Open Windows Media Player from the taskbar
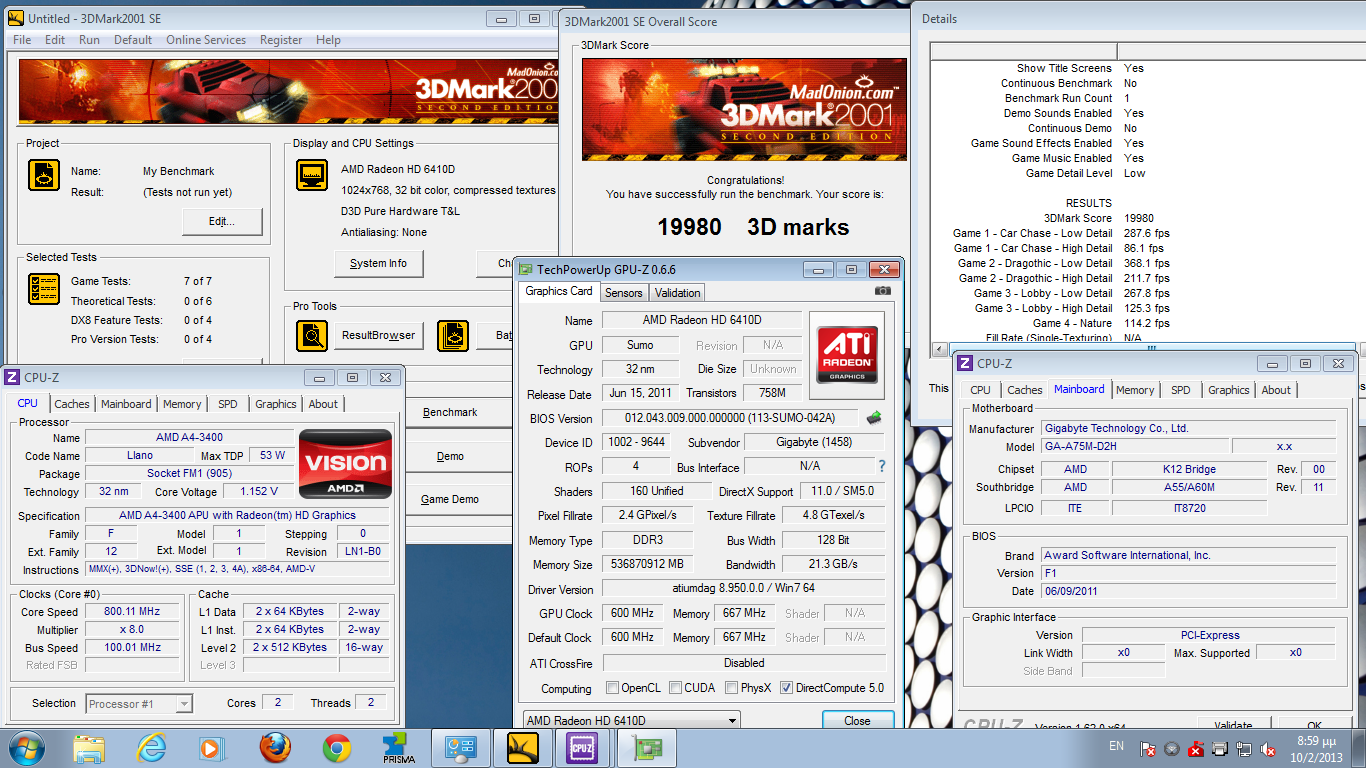 [x=211, y=748]
